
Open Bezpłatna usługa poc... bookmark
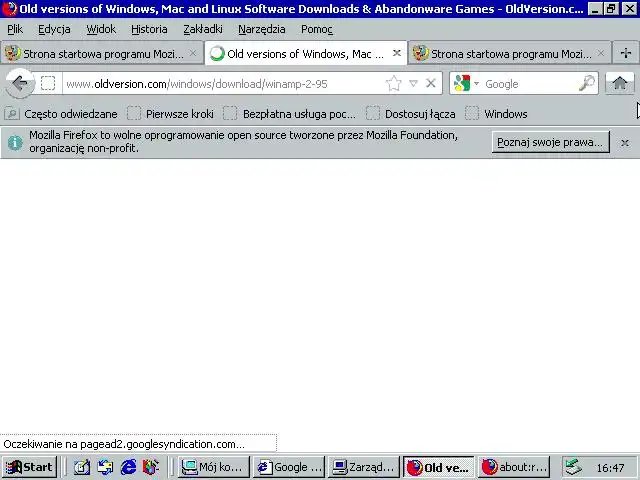tap(289, 114)
